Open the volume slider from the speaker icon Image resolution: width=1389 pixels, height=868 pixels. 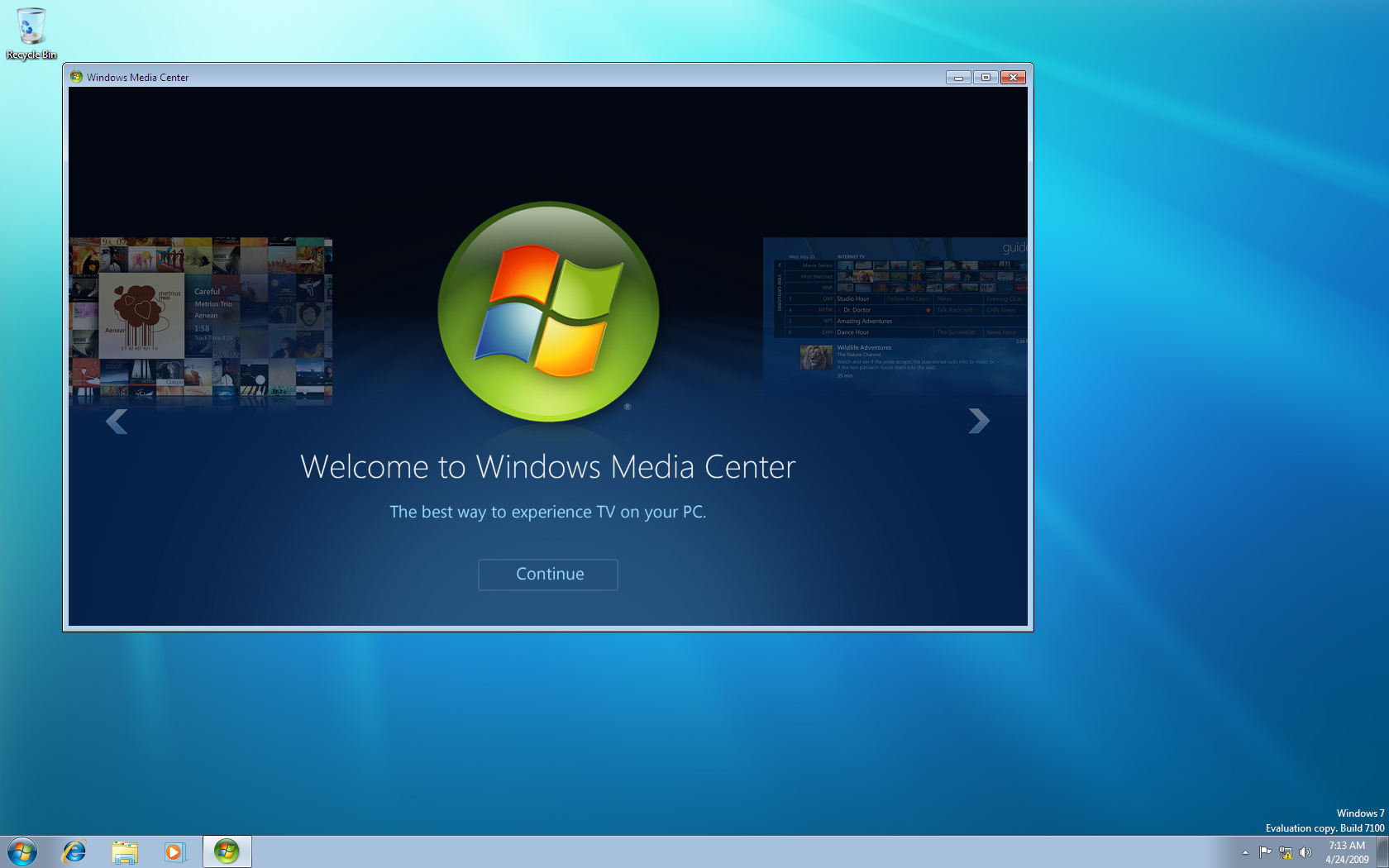pos(1305,851)
